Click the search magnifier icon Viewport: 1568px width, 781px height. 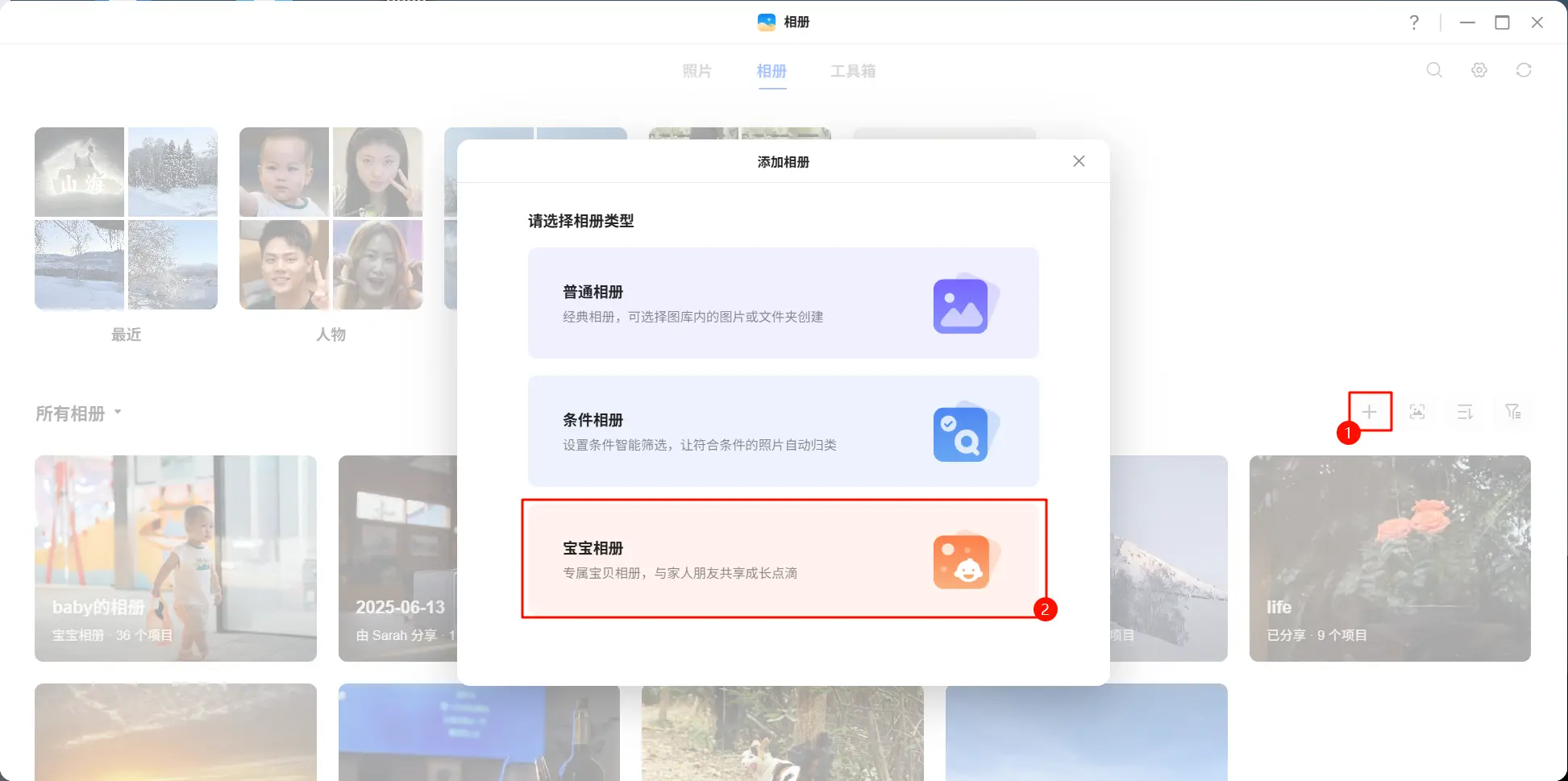pos(1434,70)
